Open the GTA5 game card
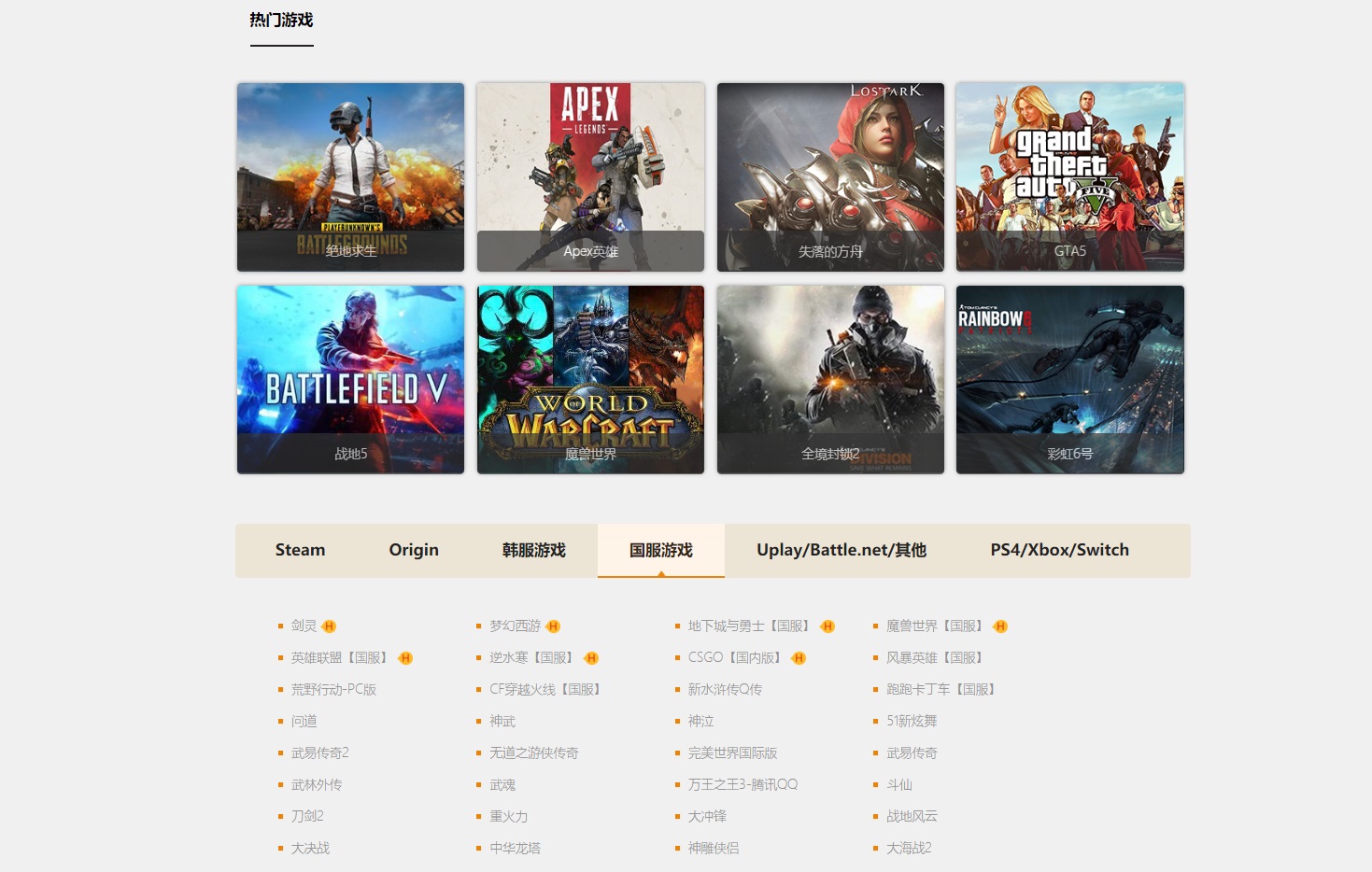 click(x=1070, y=177)
